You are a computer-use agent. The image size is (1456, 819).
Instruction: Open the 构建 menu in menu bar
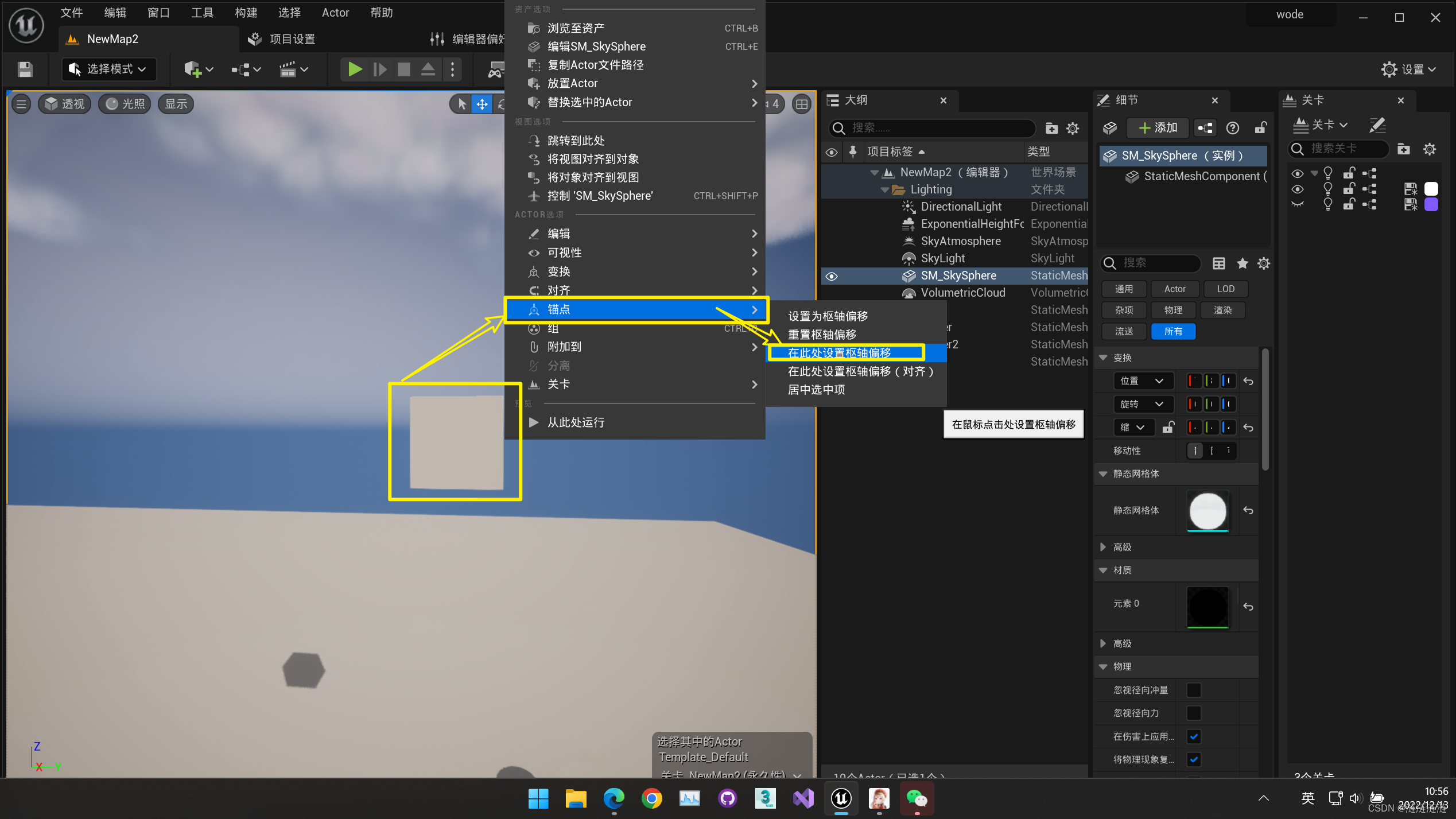[246, 13]
